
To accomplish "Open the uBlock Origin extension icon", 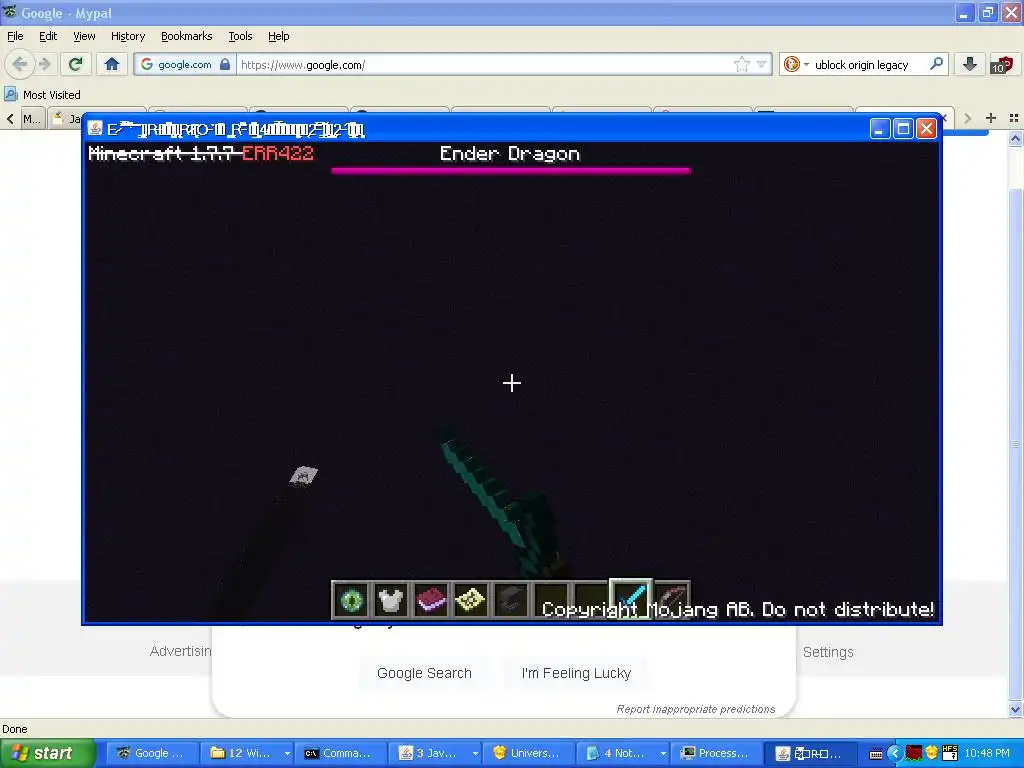I will pyautogui.click(x=1001, y=64).
